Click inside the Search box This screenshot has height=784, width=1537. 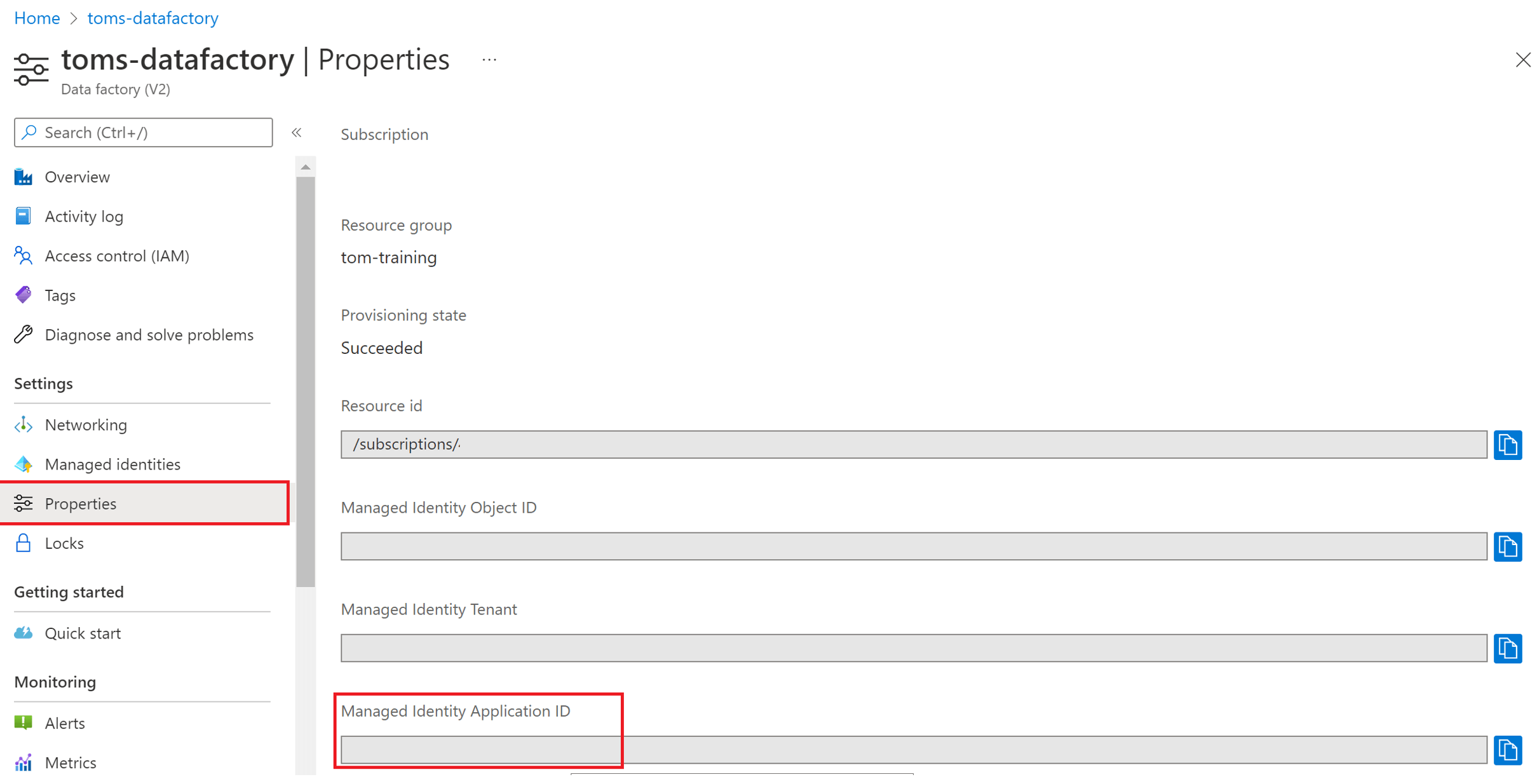pyautogui.click(x=143, y=132)
